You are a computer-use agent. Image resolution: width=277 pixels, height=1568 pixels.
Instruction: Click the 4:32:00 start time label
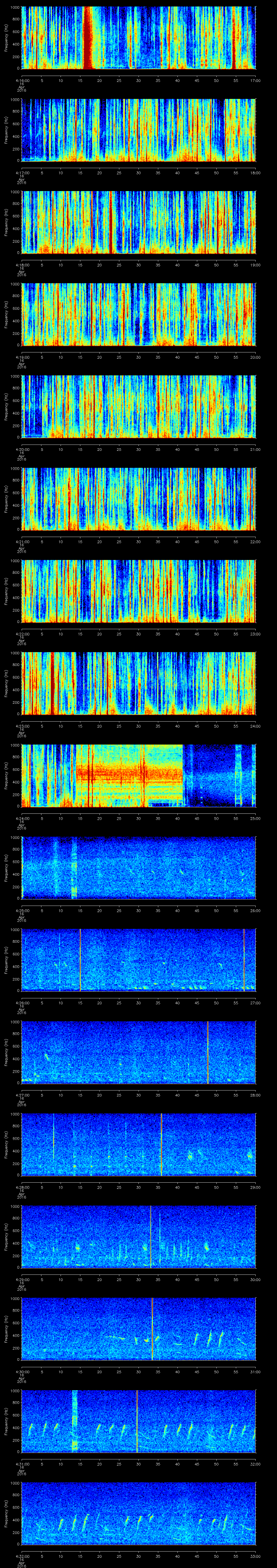(22, 1556)
